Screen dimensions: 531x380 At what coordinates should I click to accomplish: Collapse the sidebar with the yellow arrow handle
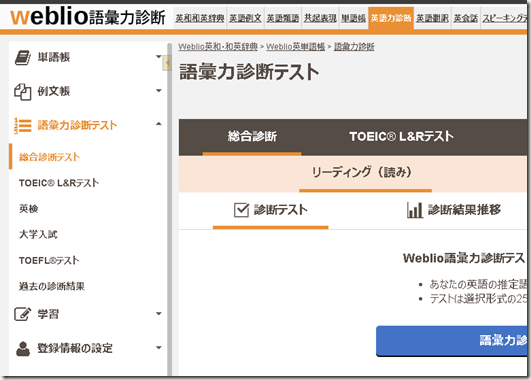pyautogui.click(x=167, y=63)
